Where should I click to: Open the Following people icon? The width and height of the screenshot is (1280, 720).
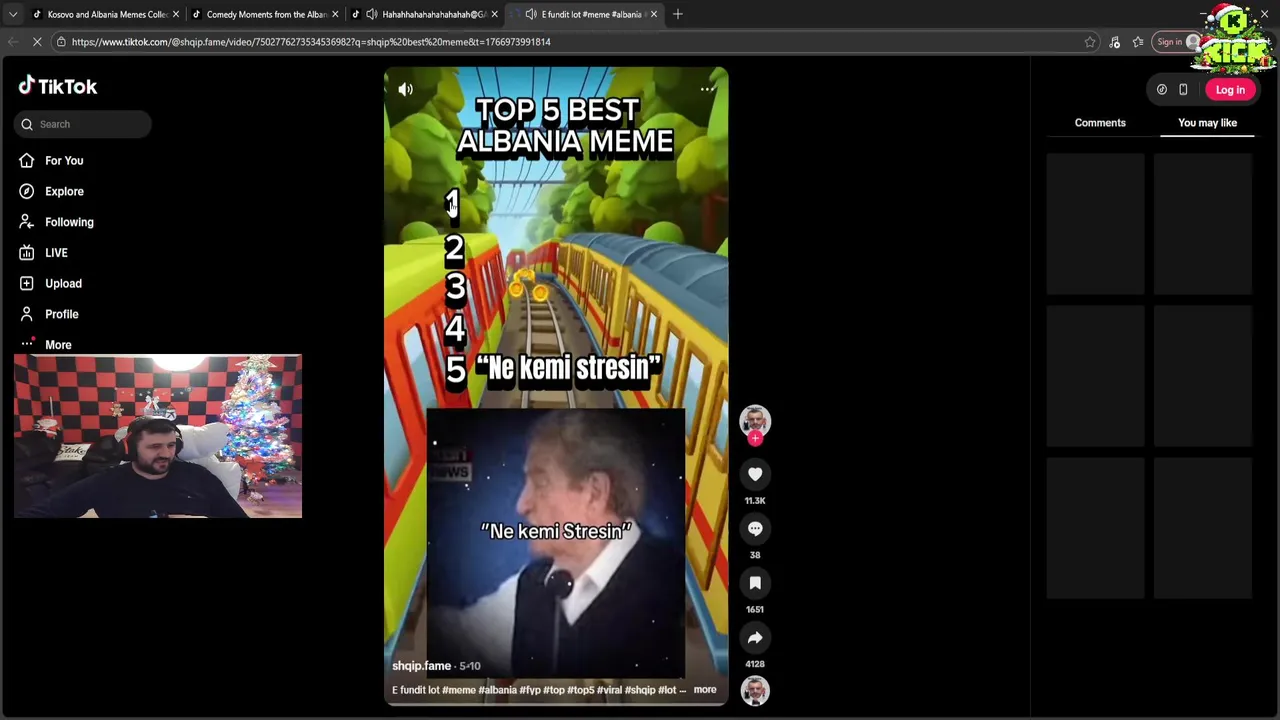click(x=27, y=222)
